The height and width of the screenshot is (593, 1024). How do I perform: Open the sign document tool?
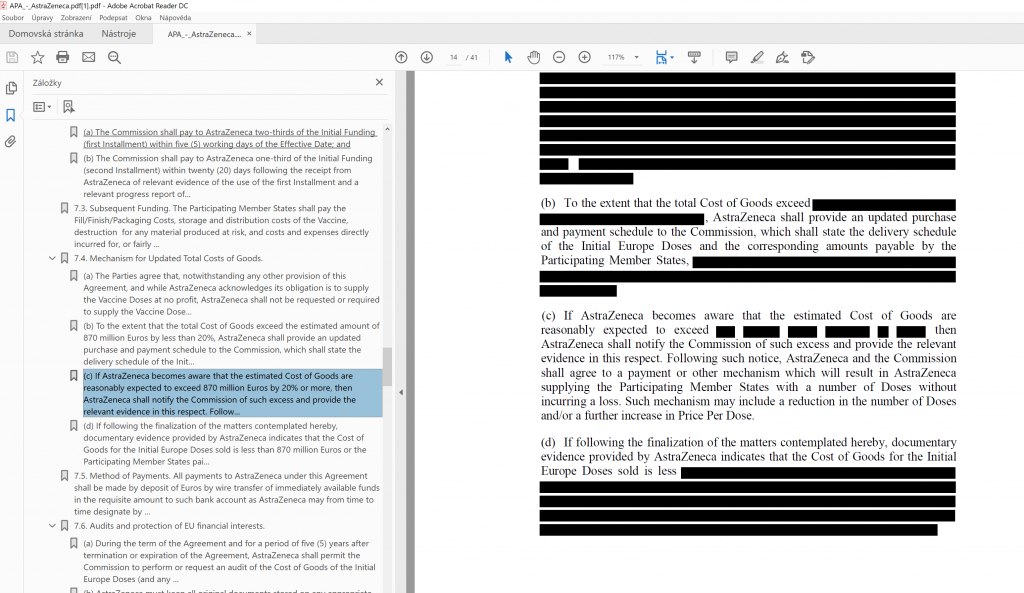tap(782, 57)
